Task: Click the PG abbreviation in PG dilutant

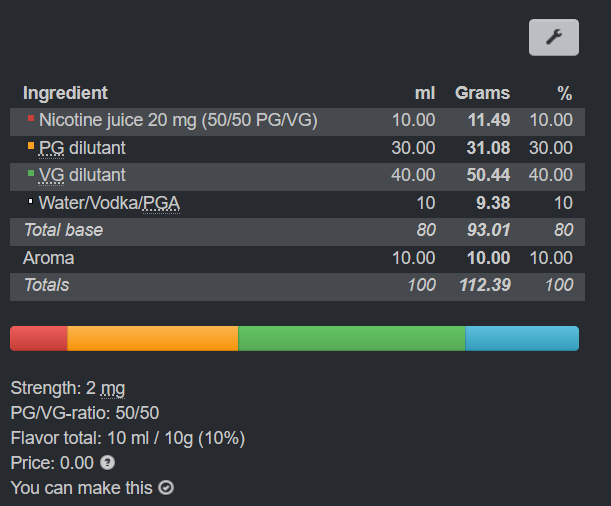Action: tap(51, 148)
